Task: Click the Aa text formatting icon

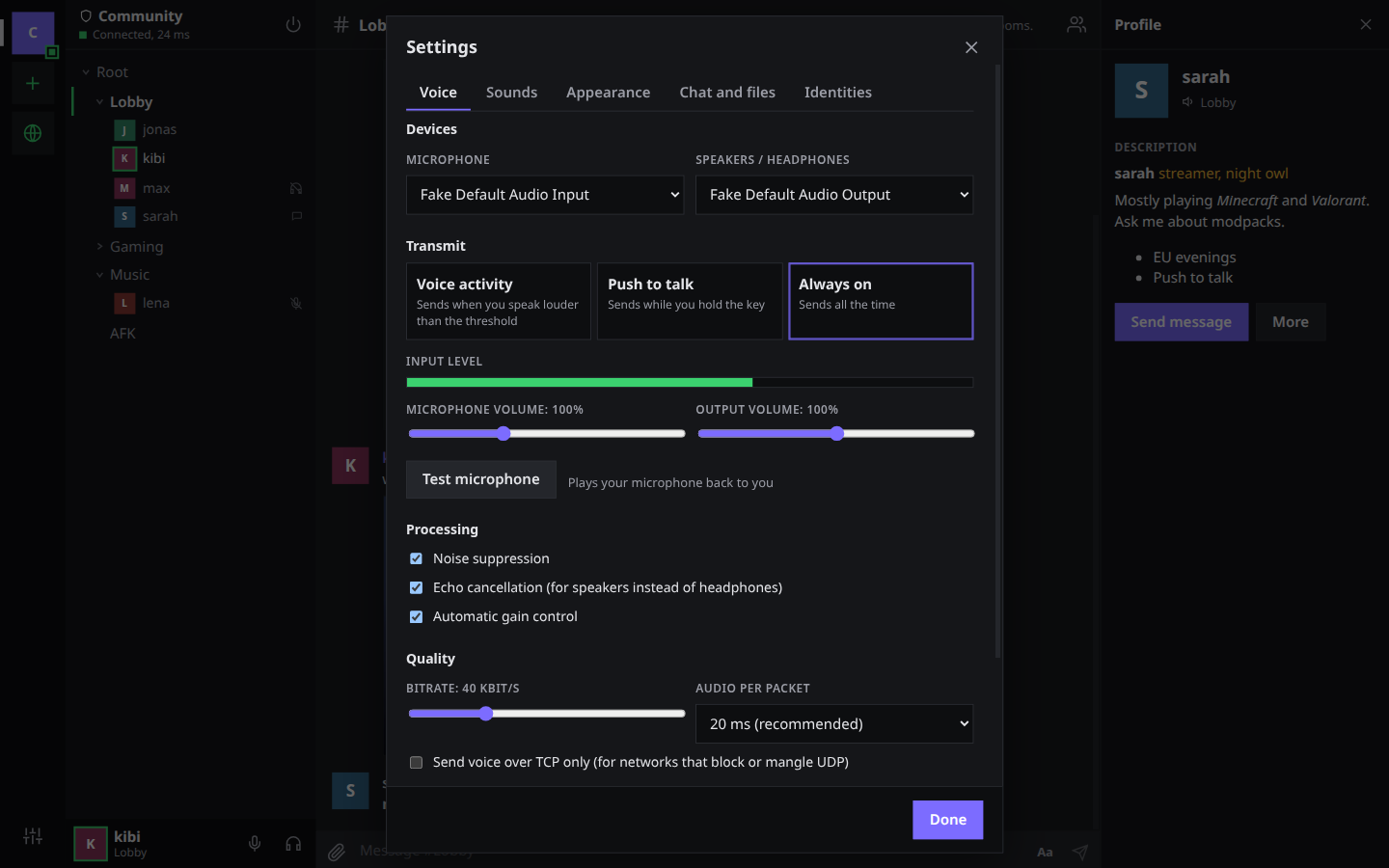Action: 1045,852
